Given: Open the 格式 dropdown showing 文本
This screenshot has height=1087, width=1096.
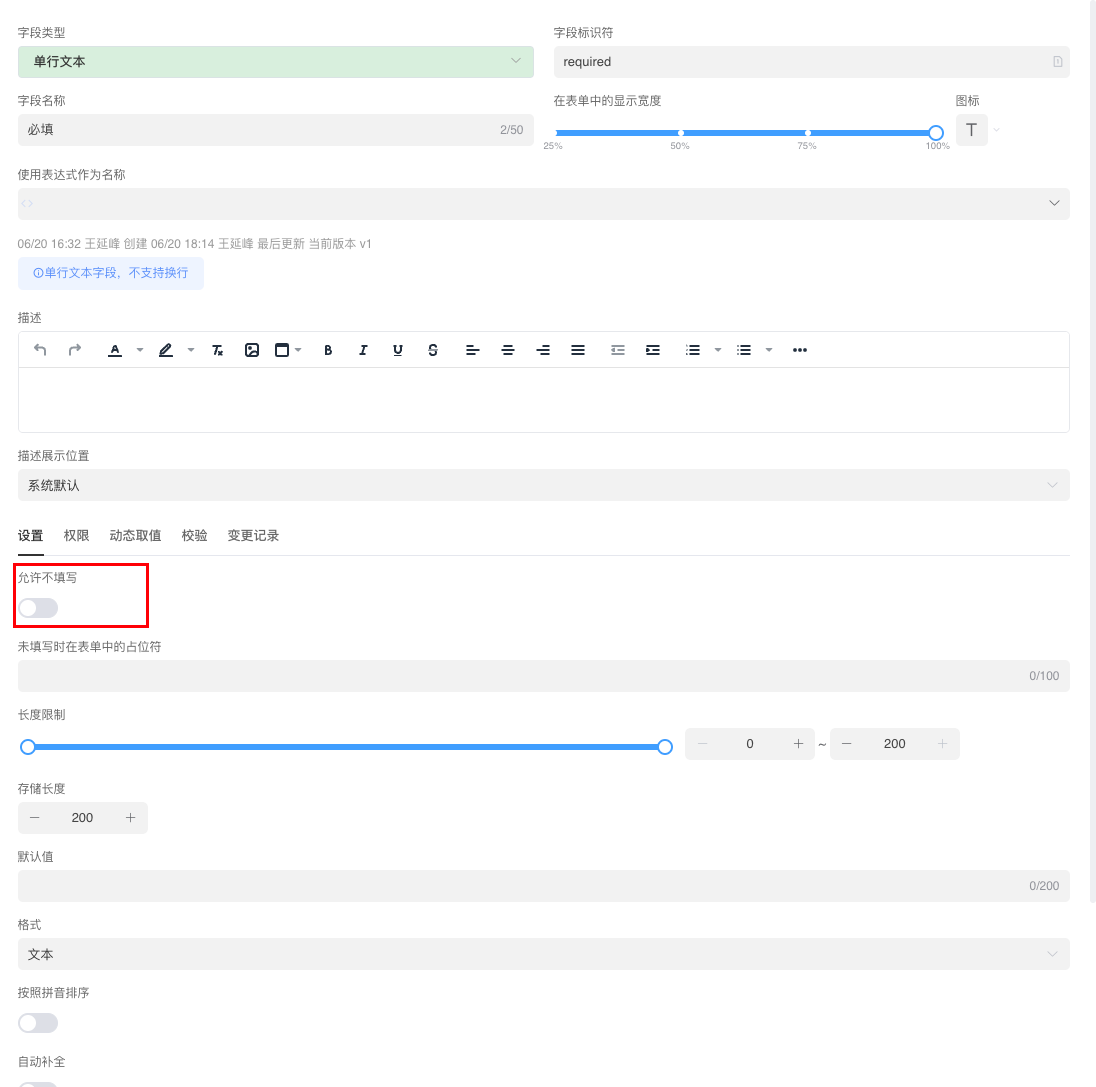Looking at the screenshot, I should 543,954.
